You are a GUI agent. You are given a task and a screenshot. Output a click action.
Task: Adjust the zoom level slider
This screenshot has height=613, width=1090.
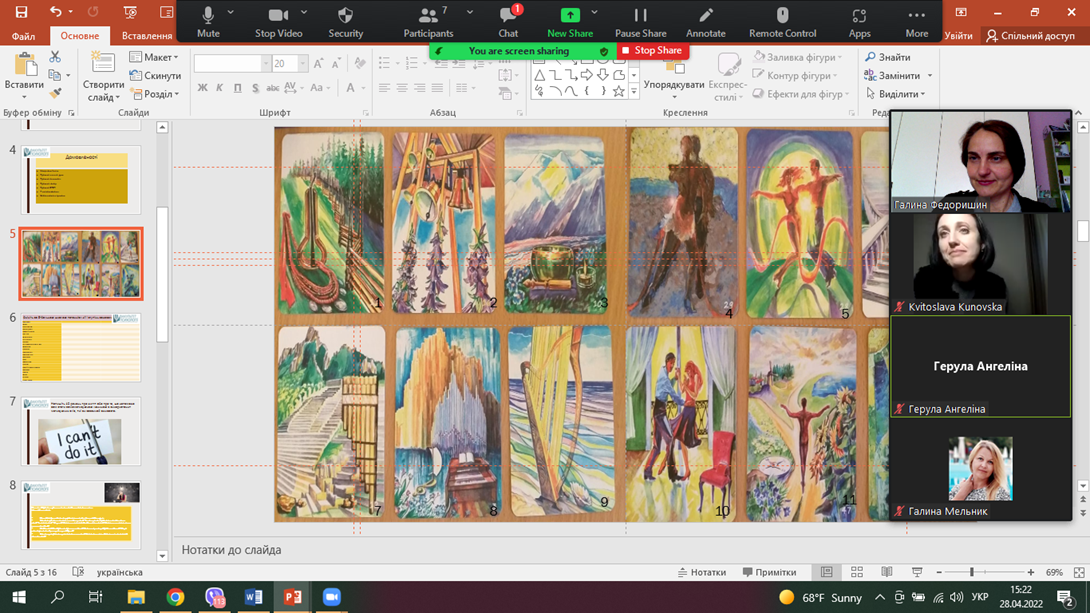tap(971, 572)
